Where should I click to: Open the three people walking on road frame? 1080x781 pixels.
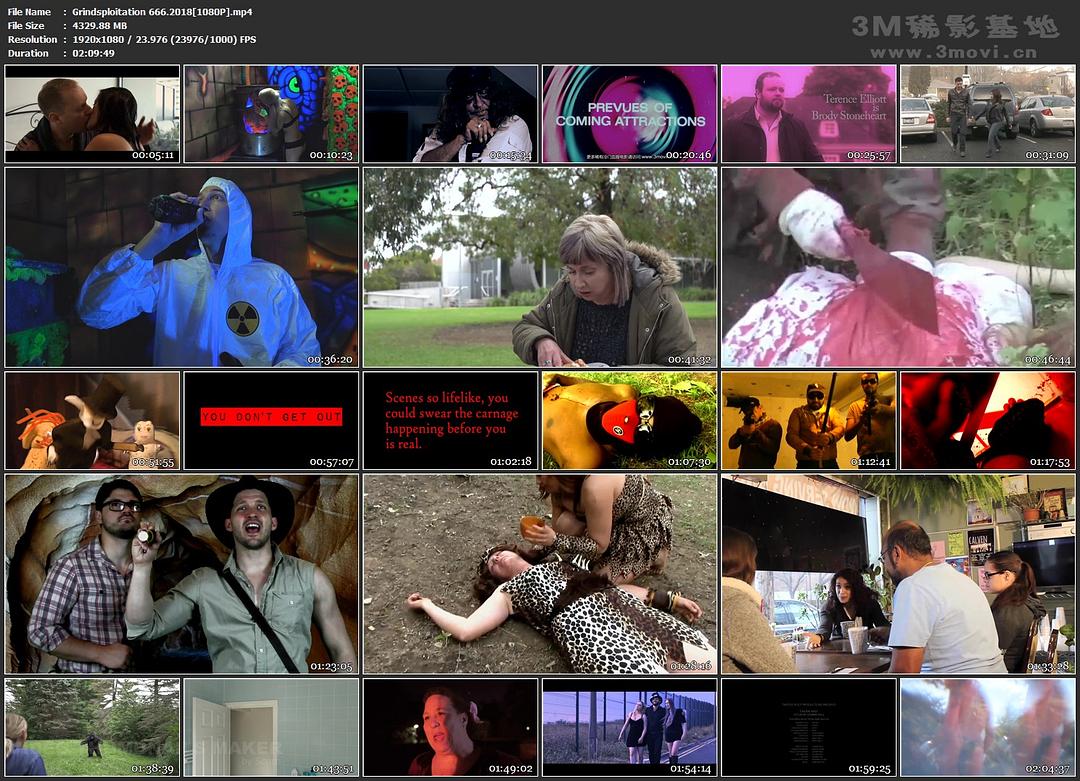[629, 727]
